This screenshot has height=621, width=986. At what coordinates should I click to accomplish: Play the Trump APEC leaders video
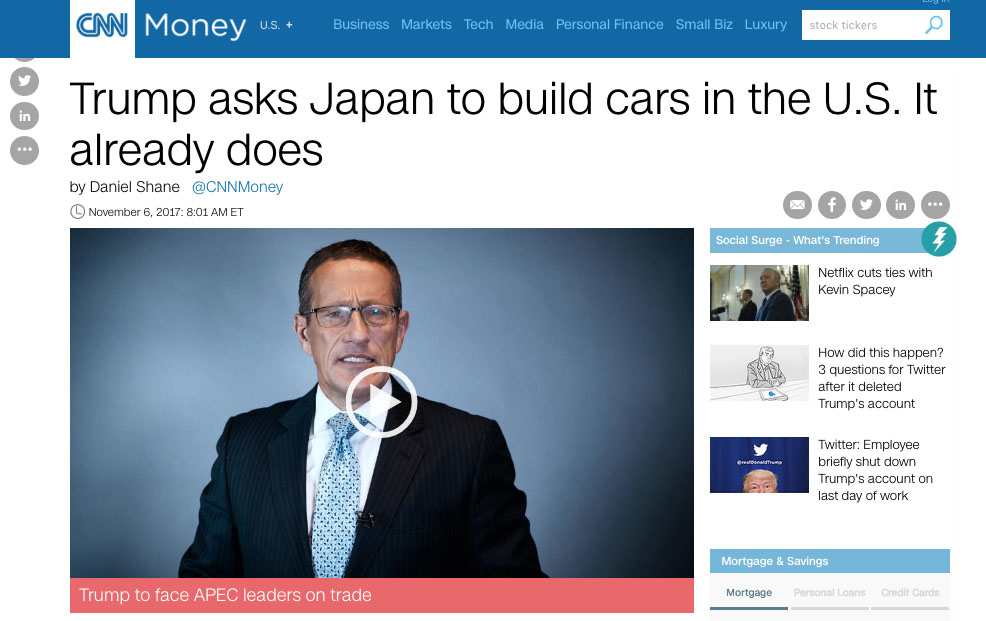click(x=382, y=402)
